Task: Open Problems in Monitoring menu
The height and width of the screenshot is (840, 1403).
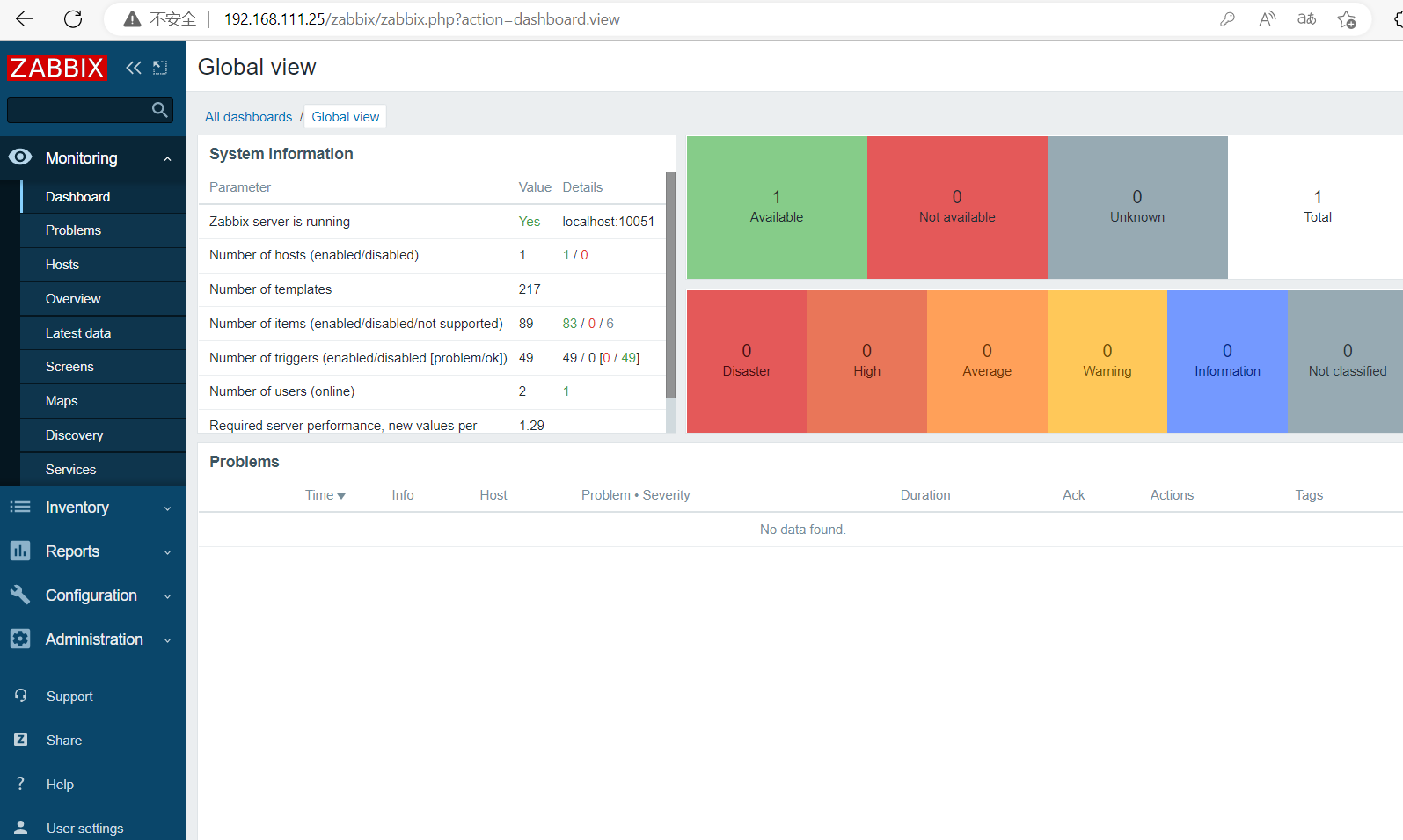Action: pos(103,230)
